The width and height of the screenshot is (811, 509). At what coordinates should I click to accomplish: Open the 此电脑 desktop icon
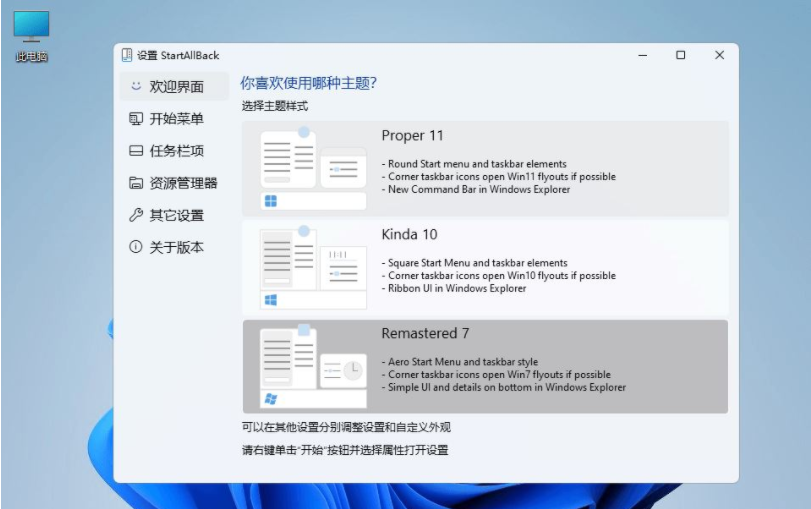coord(31,36)
